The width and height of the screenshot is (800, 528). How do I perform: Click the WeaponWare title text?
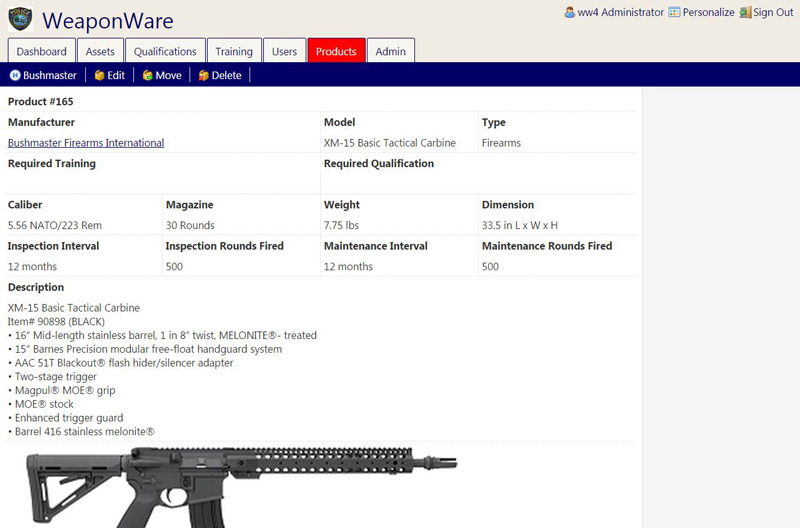pos(108,21)
